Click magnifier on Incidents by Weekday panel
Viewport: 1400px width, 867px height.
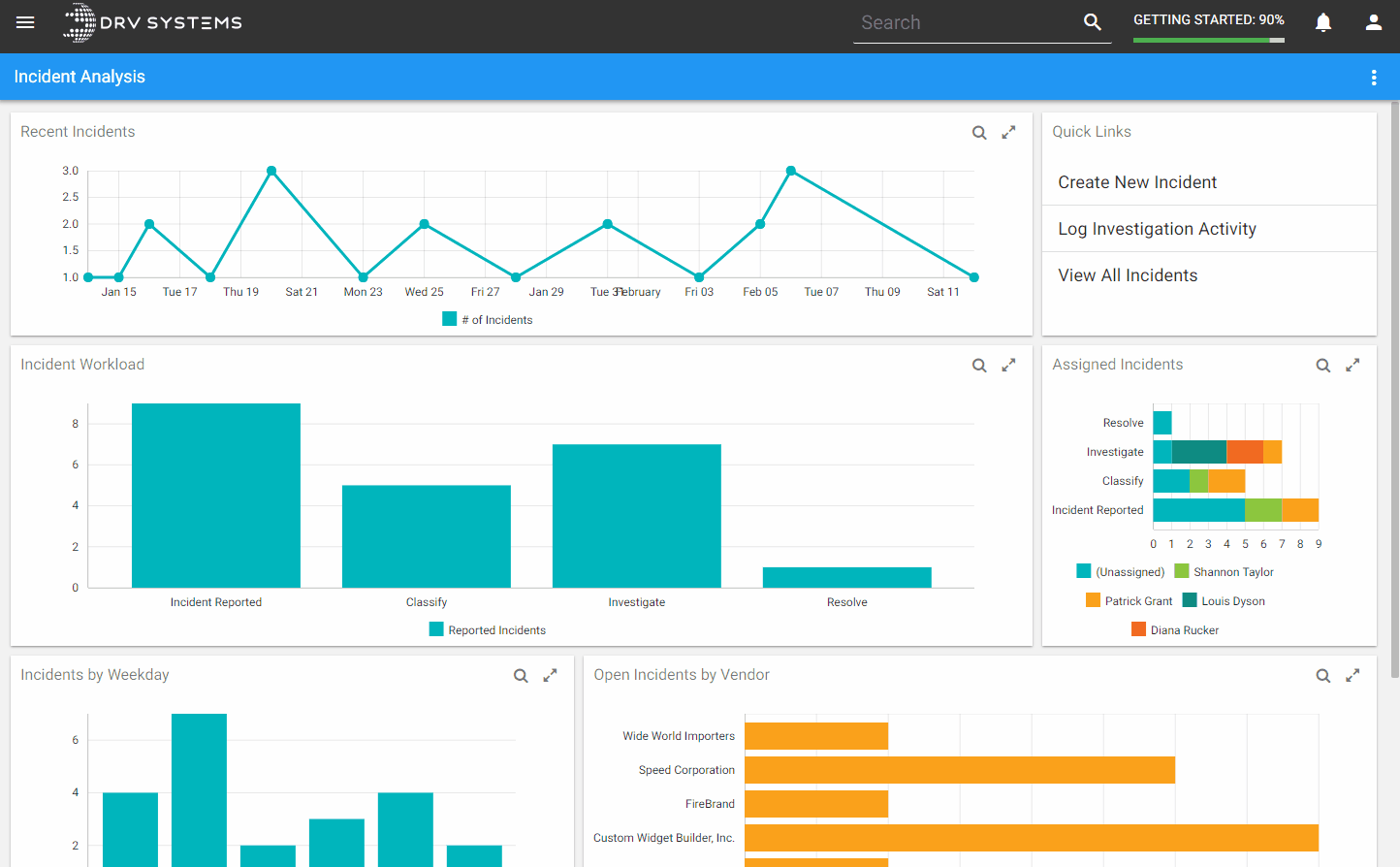[521, 676]
